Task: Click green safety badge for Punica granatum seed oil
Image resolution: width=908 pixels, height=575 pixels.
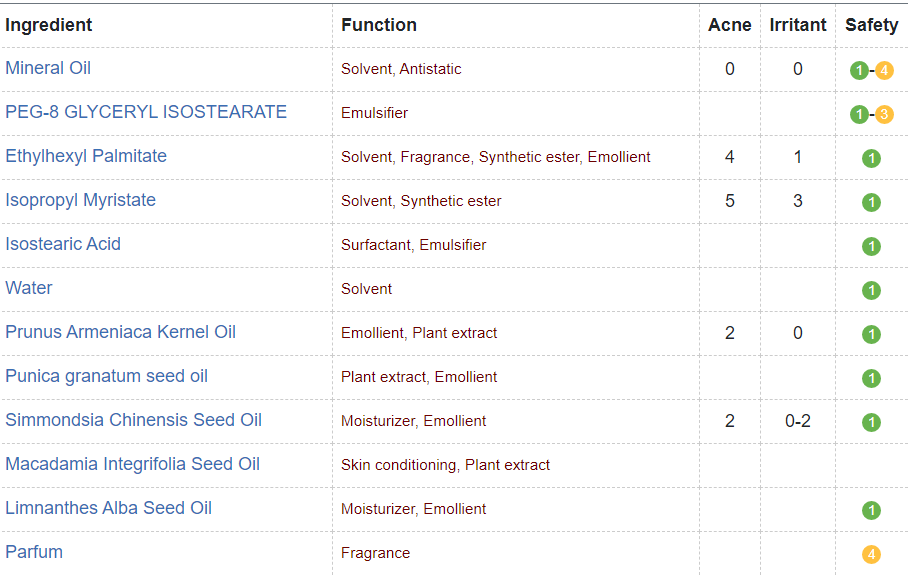Action: click(871, 378)
